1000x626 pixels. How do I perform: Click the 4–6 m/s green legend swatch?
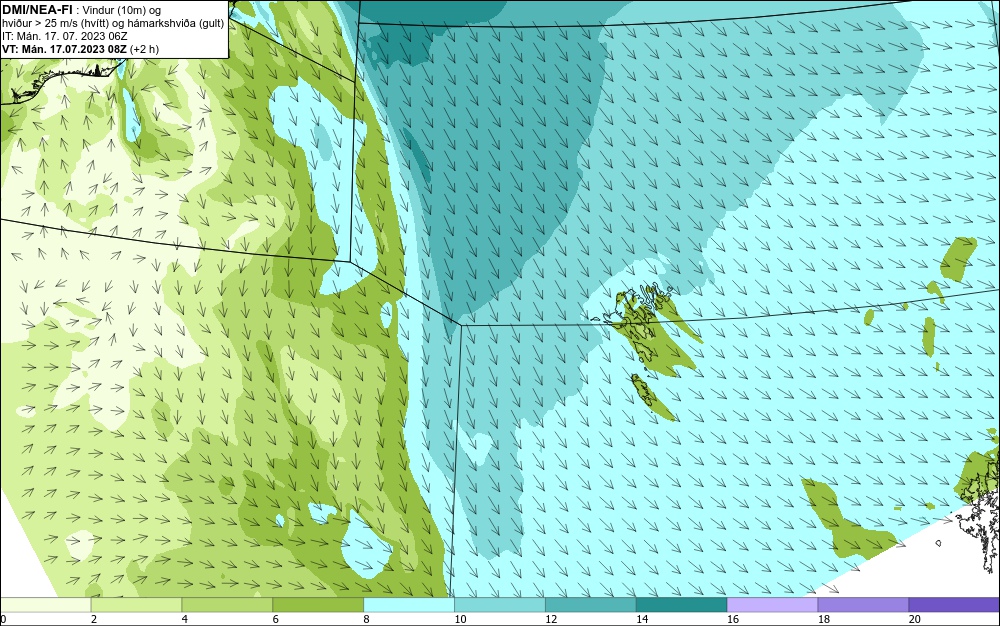click(227, 604)
